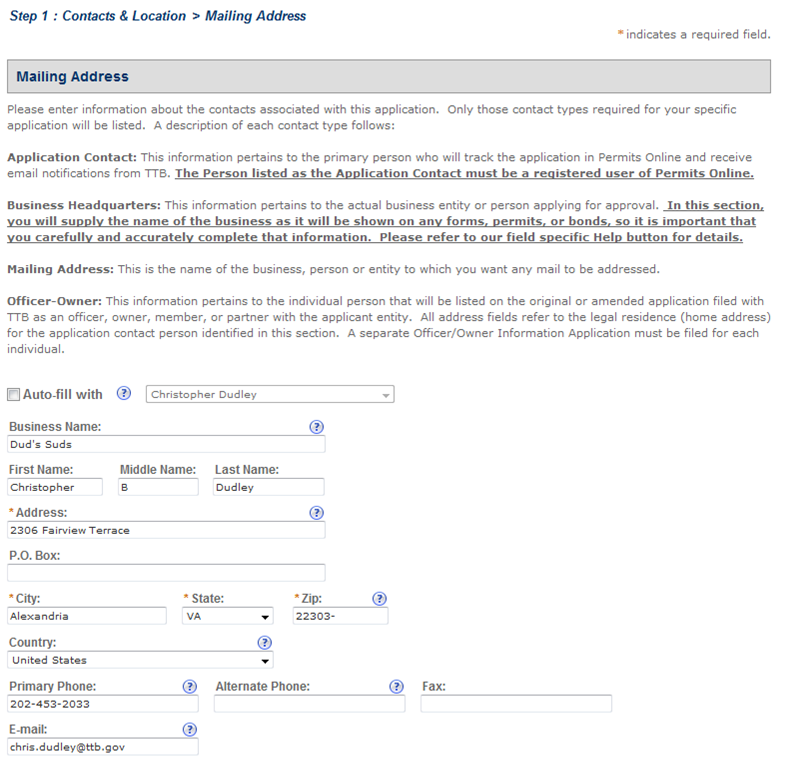Click the empty Fax input field

tap(516, 704)
